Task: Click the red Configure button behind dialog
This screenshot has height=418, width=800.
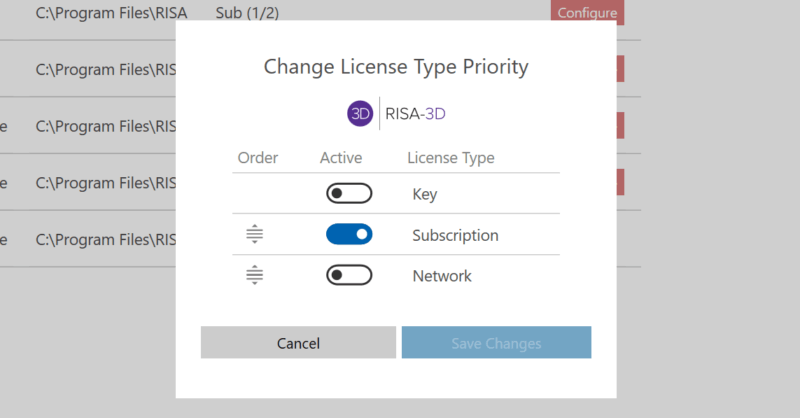Action: (x=587, y=13)
